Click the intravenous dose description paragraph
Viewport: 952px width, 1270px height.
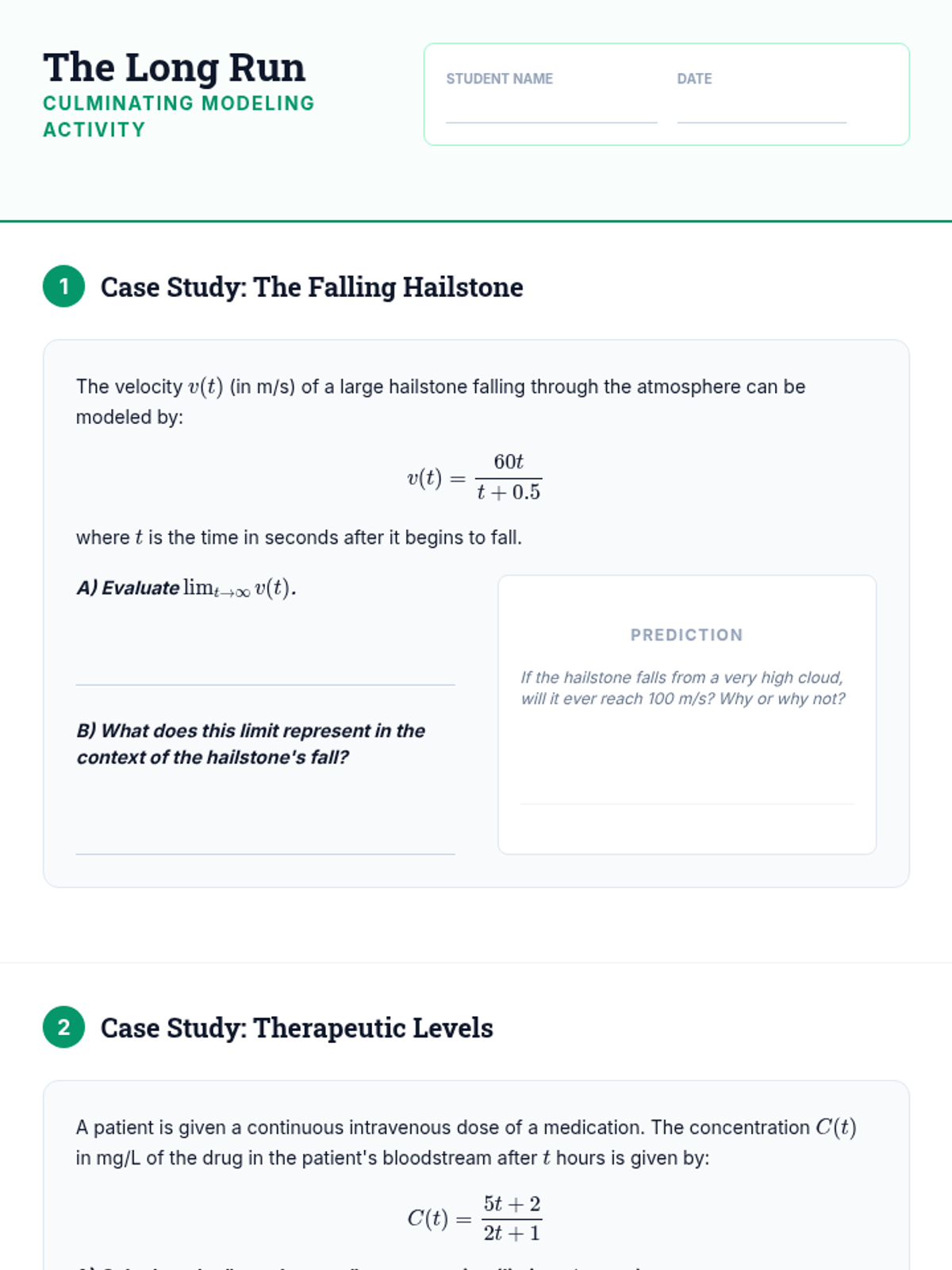[x=466, y=1142]
